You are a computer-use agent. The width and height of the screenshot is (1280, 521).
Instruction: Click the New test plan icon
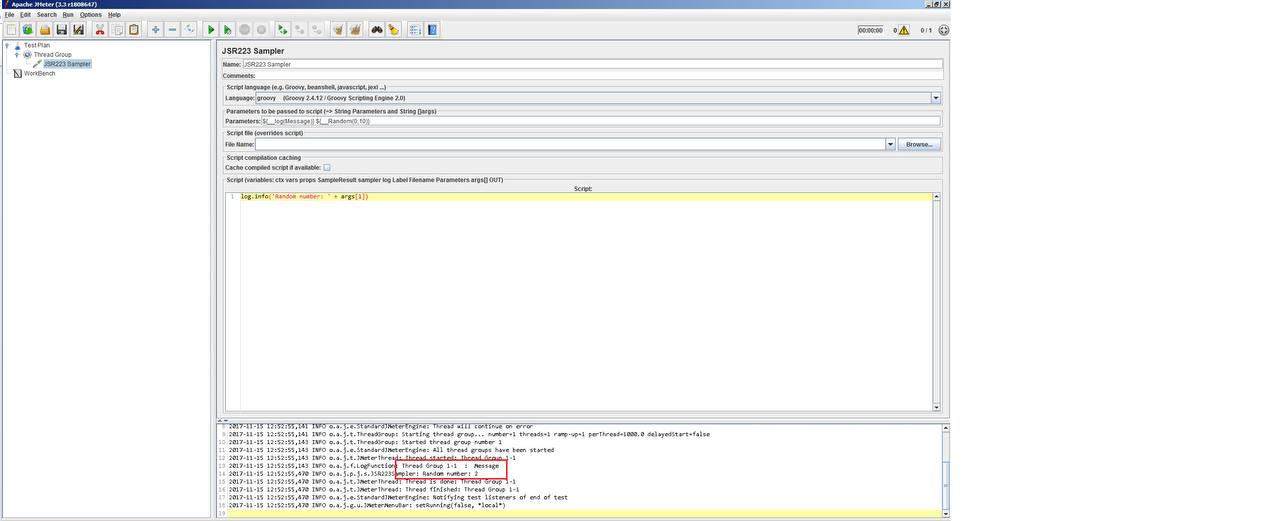click(x=11, y=30)
